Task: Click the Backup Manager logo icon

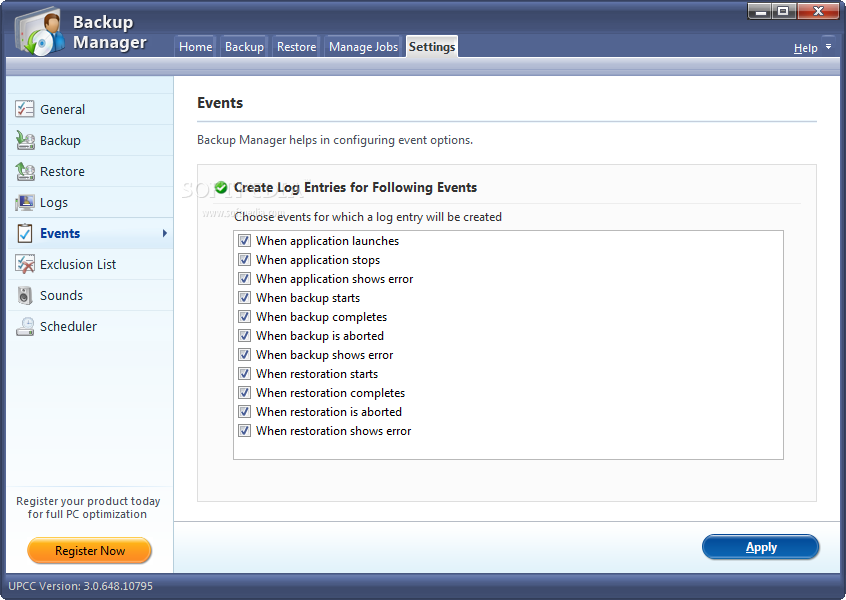Action: click(x=39, y=31)
